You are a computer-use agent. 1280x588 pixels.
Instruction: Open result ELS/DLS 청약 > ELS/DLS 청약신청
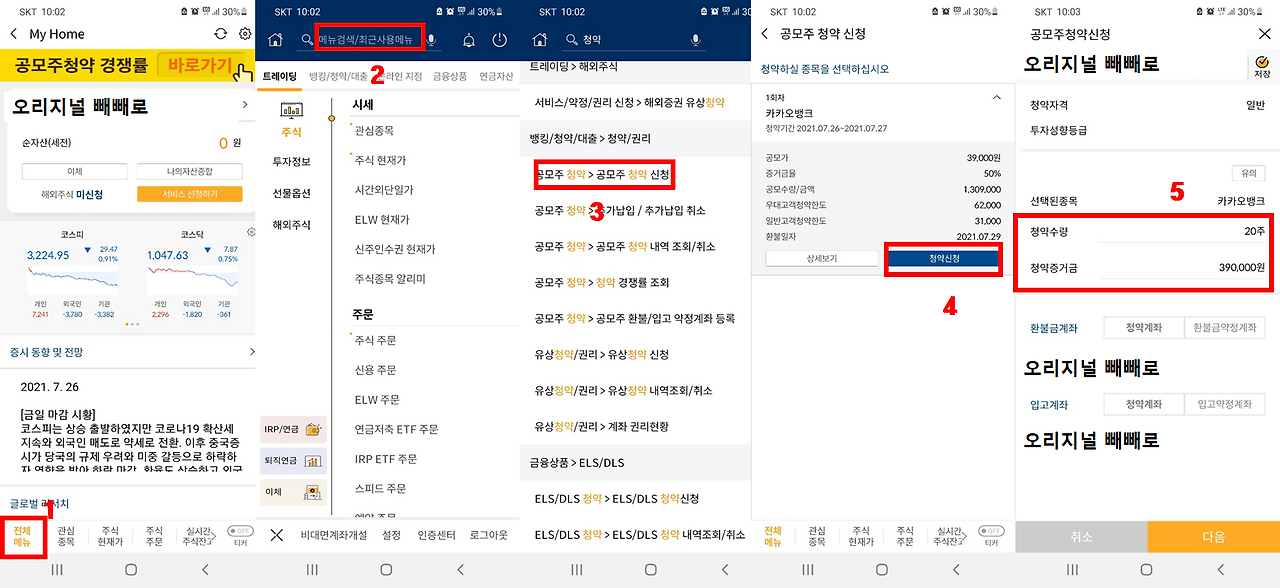tap(616, 498)
